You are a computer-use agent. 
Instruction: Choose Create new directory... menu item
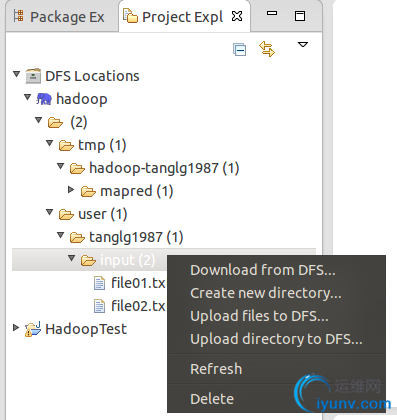tap(266, 293)
